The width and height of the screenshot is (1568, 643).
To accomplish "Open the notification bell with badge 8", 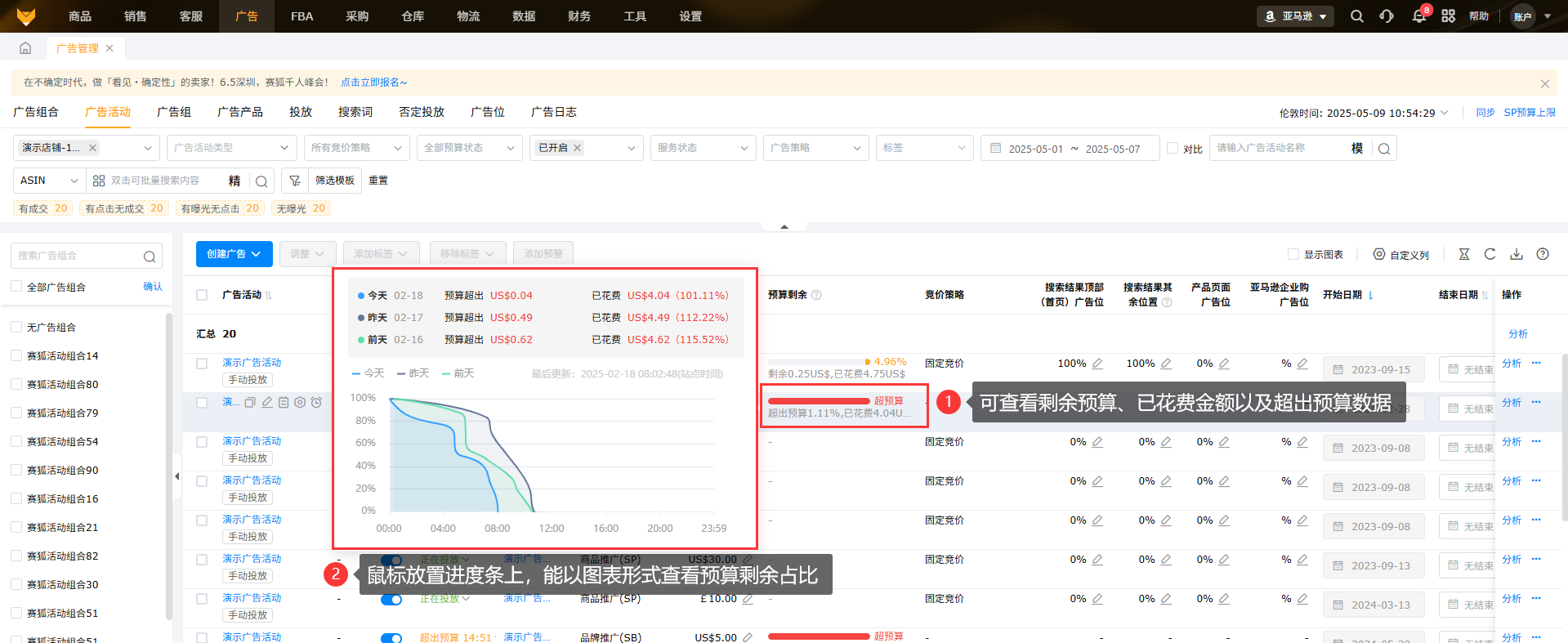I will click(1418, 16).
